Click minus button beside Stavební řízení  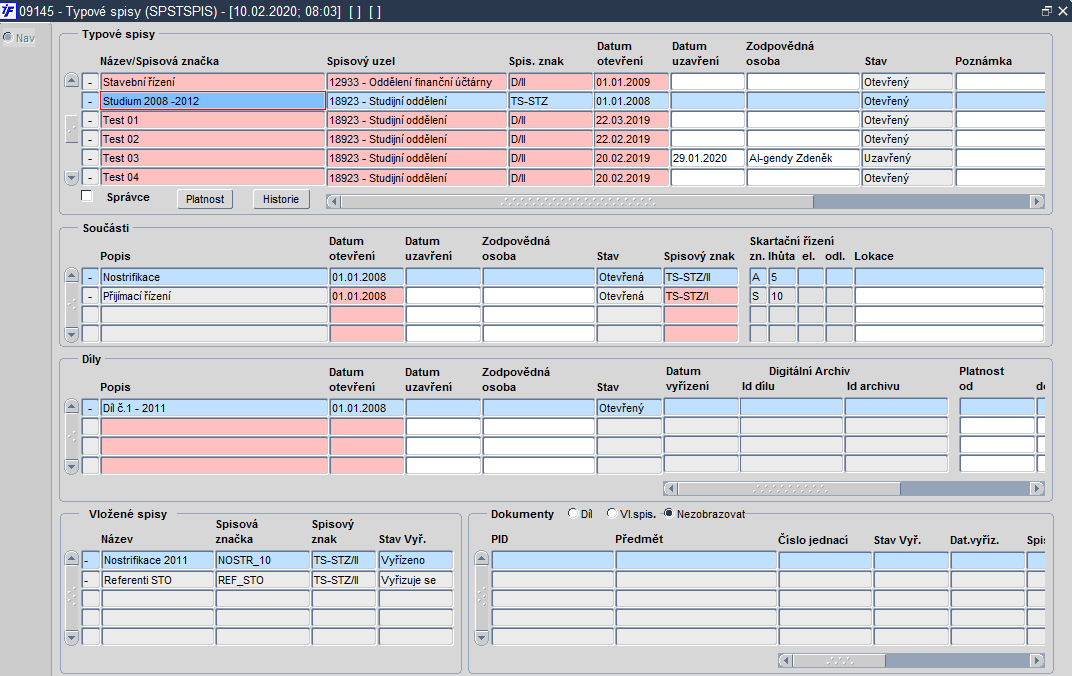tap(90, 82)
